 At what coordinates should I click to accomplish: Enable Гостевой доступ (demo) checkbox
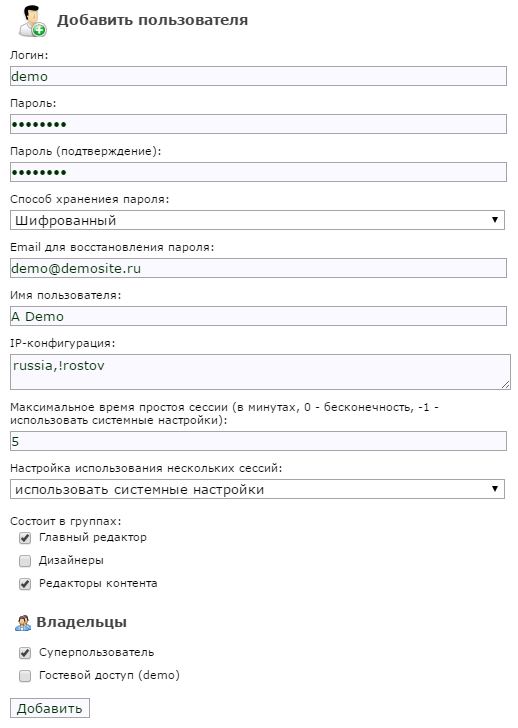point(25,676)
